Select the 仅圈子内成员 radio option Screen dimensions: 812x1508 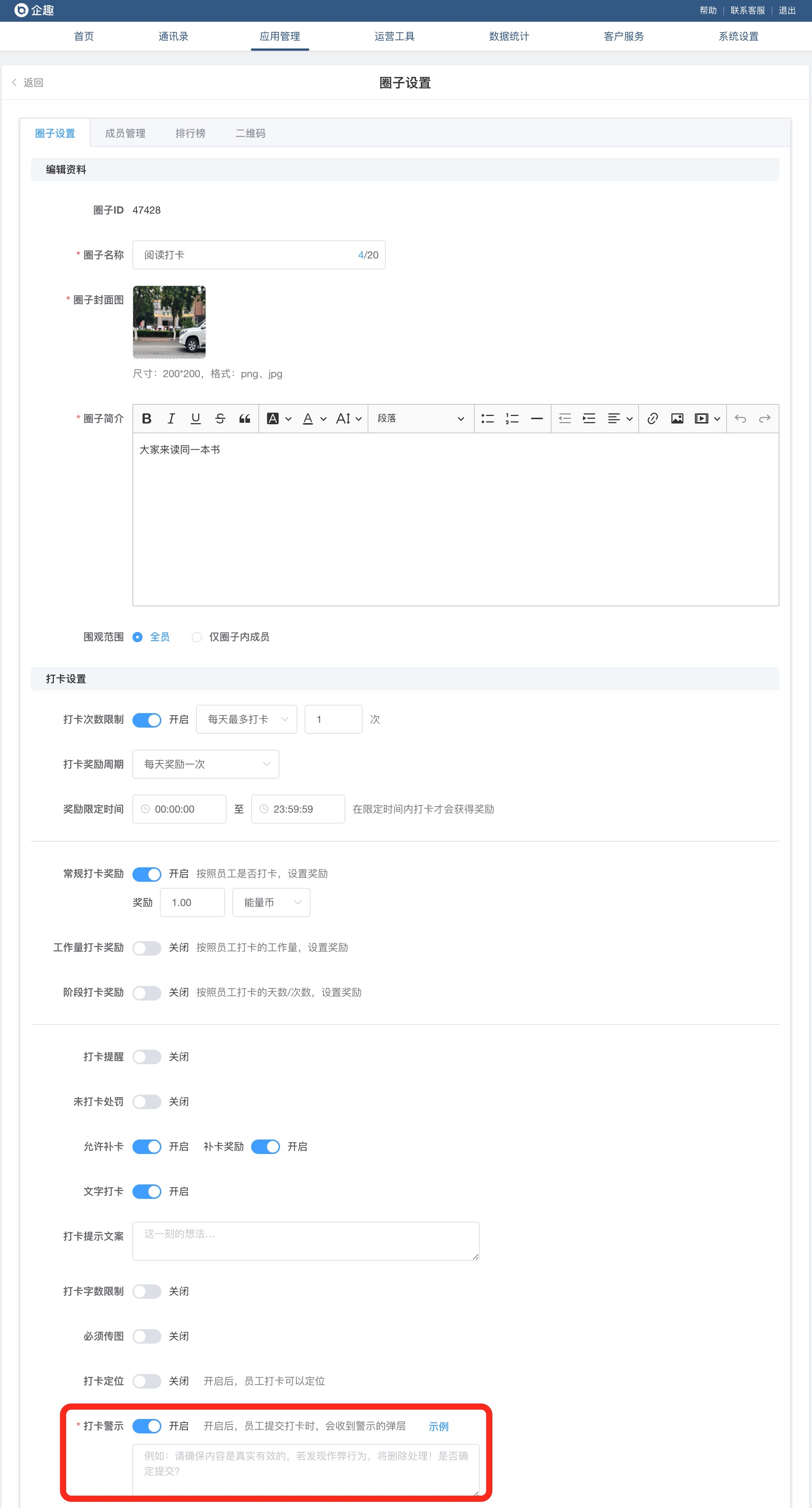(x=197, y=637)
